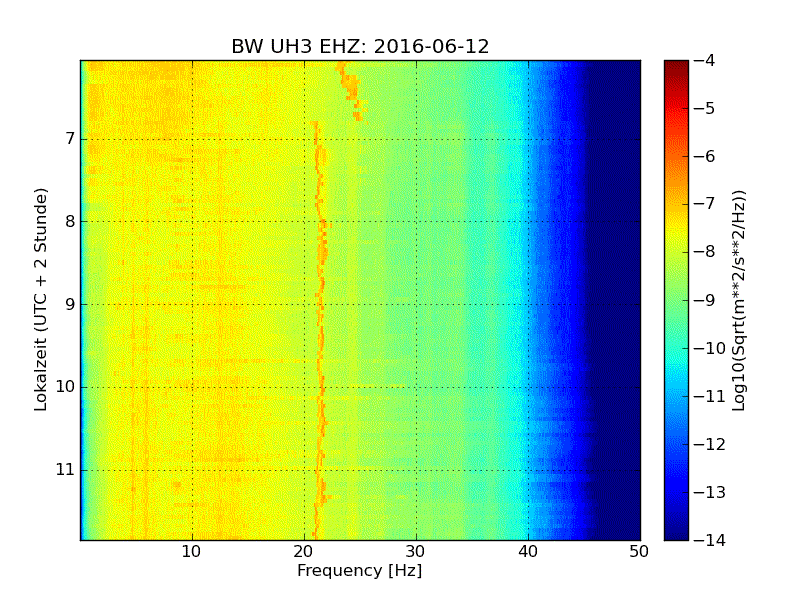This screenshot has height=600, width=800.
Task: Click the x-axis tick label '30'
Action: coord(416,552)
